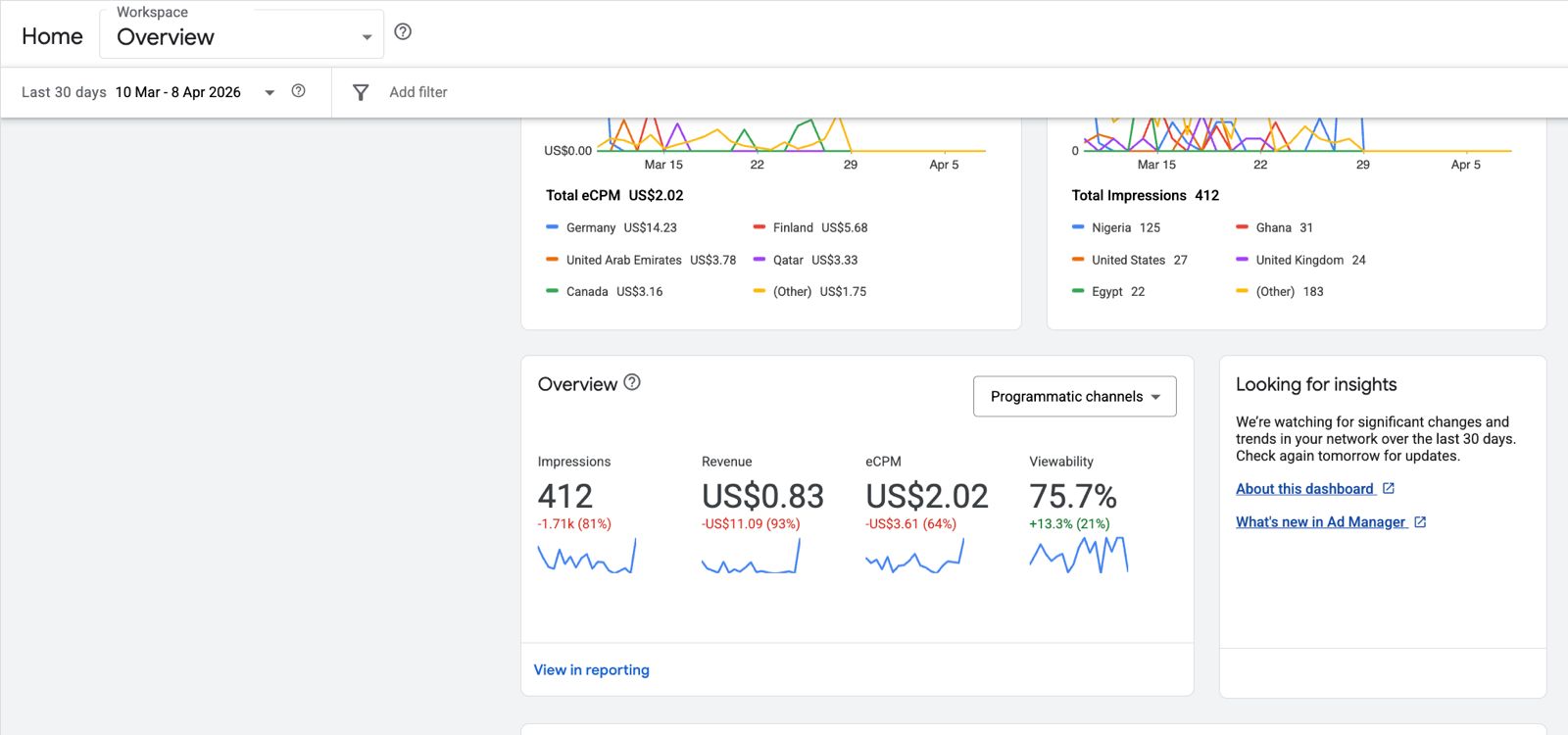The width and height of the screenshot is (1568, 735).
Task: Go to the Home tab
Action: tap(52, 36)
